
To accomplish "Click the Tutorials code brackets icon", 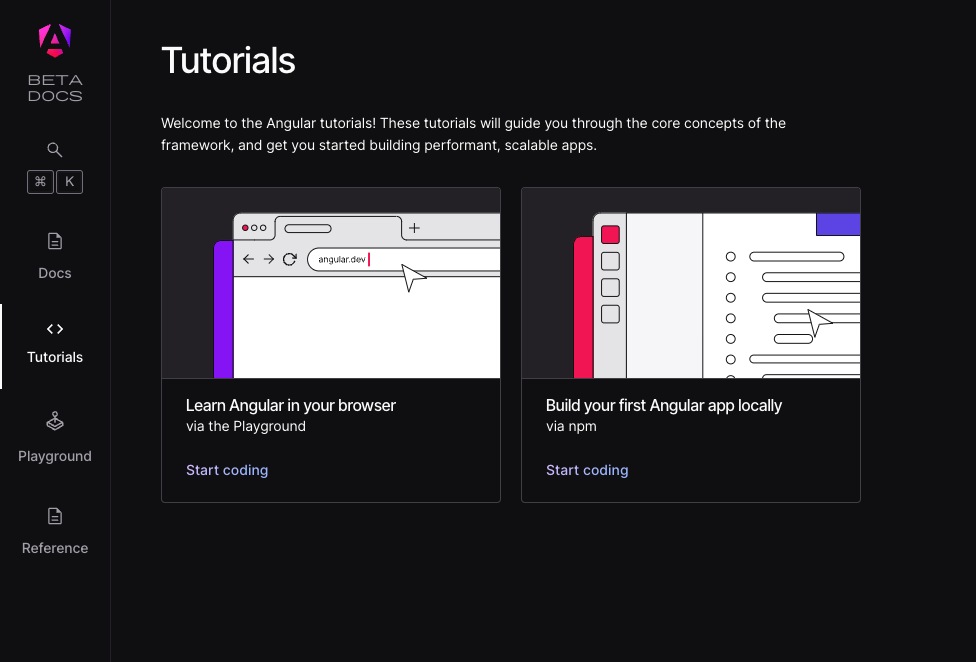I will [54, 329].
